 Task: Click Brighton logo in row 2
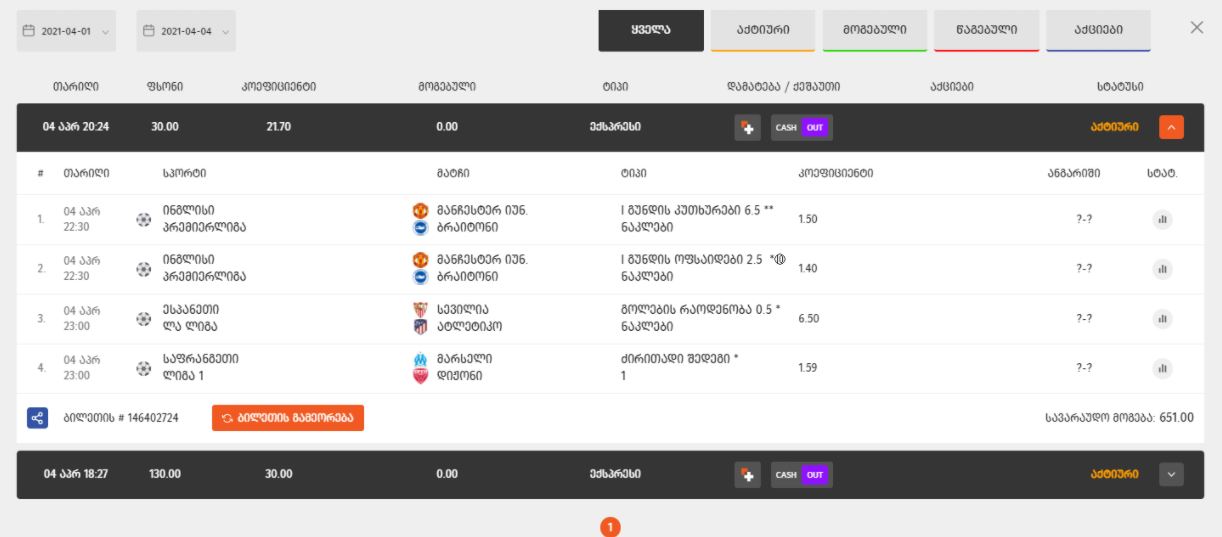(x=420, y=276)
